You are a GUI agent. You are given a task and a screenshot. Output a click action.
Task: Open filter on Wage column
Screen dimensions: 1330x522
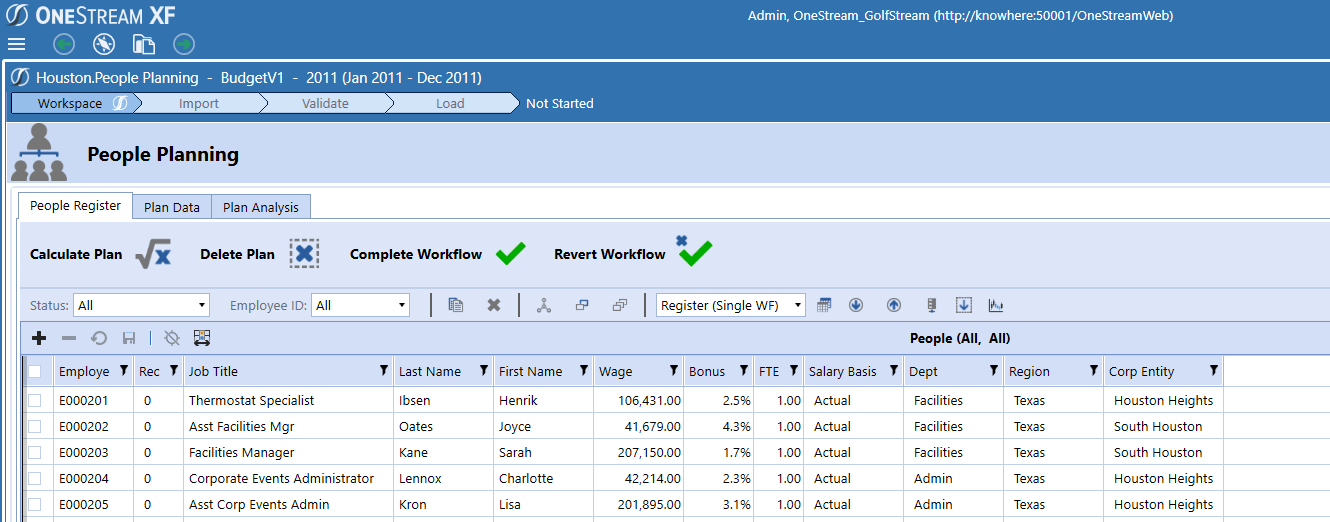673,370
